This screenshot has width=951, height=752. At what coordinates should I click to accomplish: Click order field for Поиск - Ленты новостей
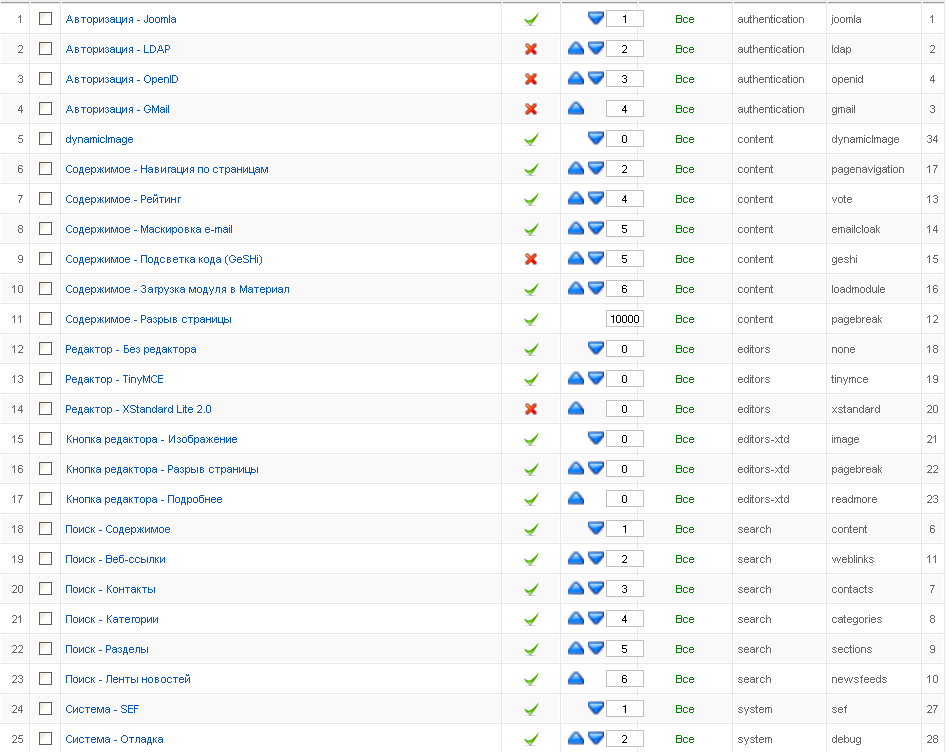tap(625, 679)
